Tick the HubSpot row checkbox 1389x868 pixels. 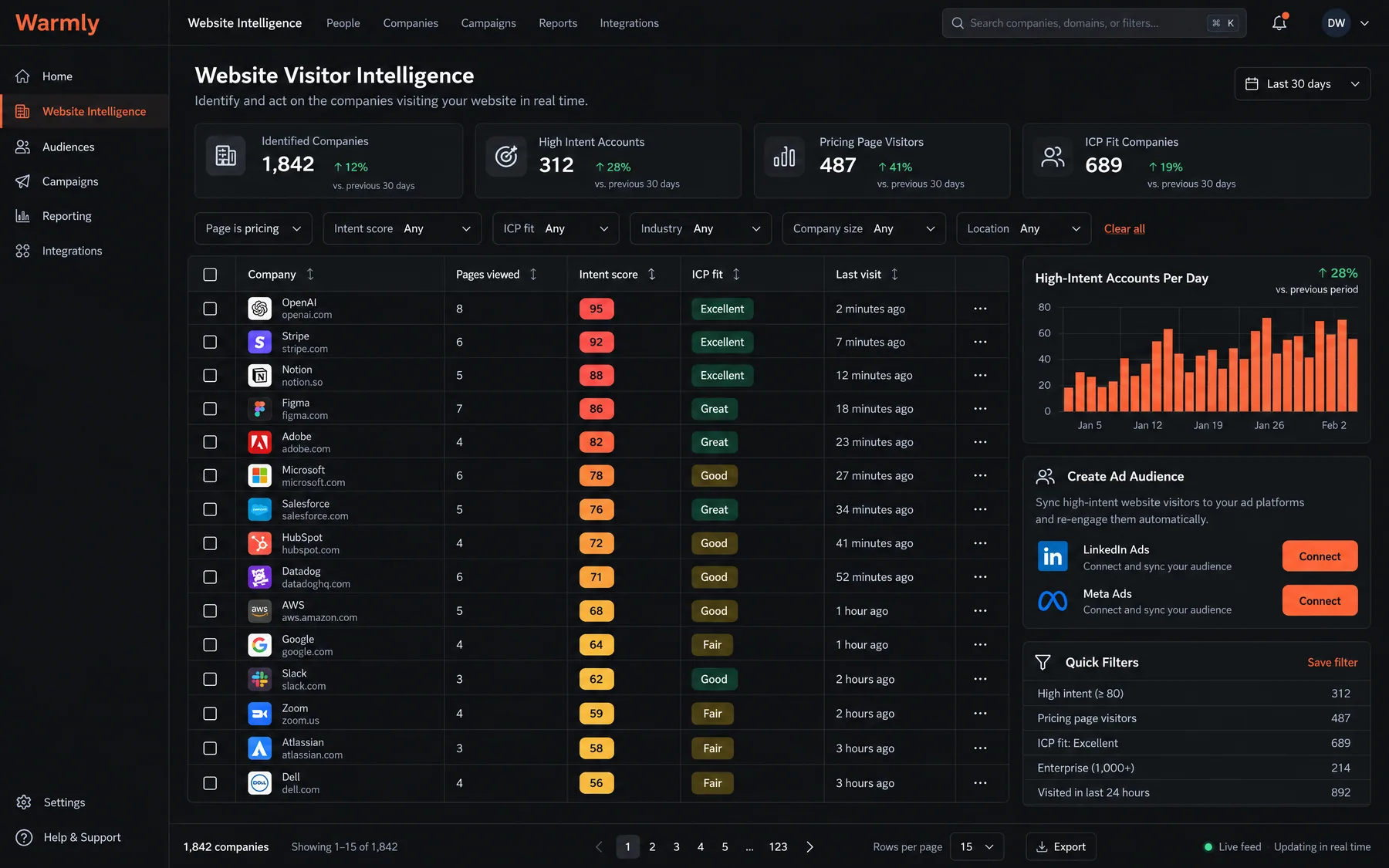(x=210, y=543)
